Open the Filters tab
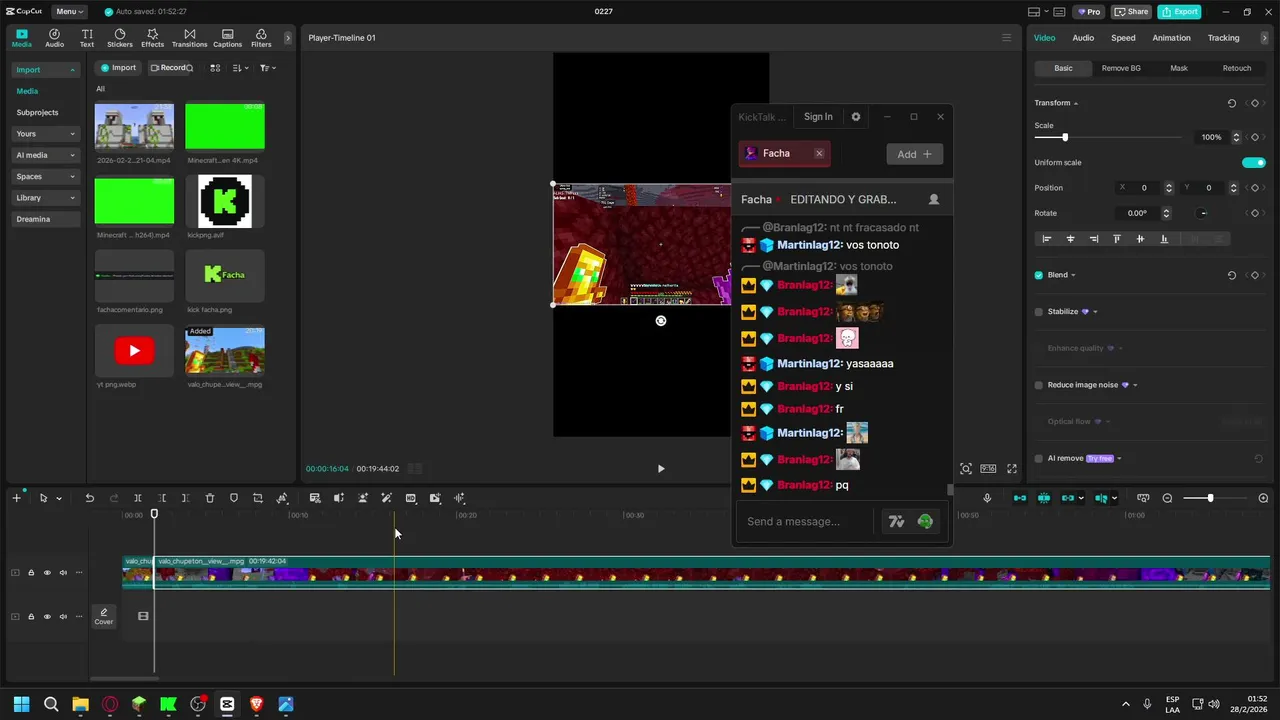The width and height of the screenshot is (1280, 720). point(261,38)
